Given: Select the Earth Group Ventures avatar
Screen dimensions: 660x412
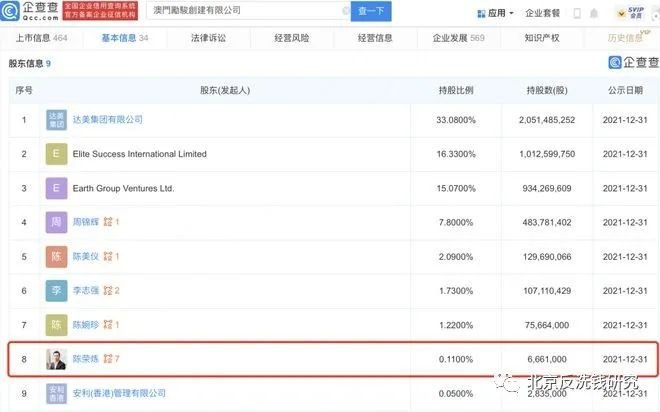Looking at the screenshot, I should tap(56, 188).
